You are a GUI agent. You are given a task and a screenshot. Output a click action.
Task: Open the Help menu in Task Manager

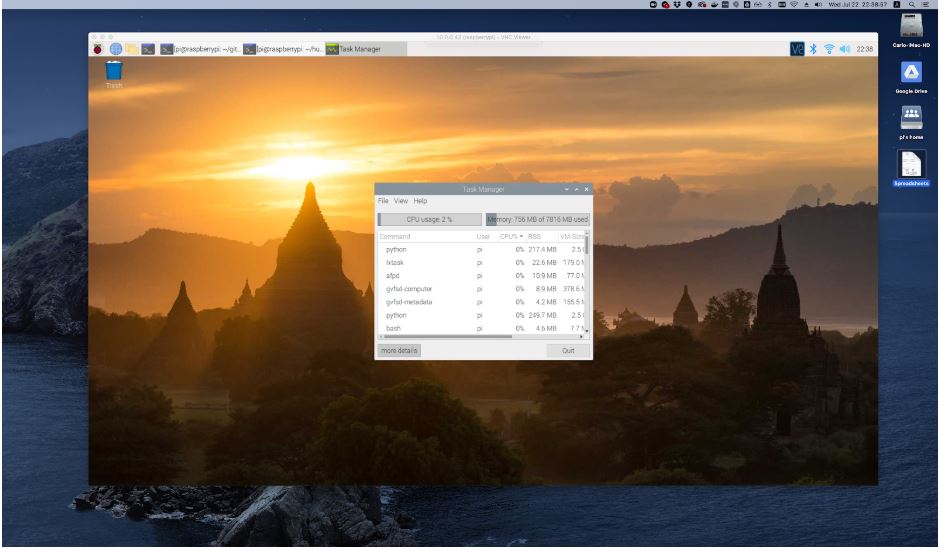coord(420,201)
